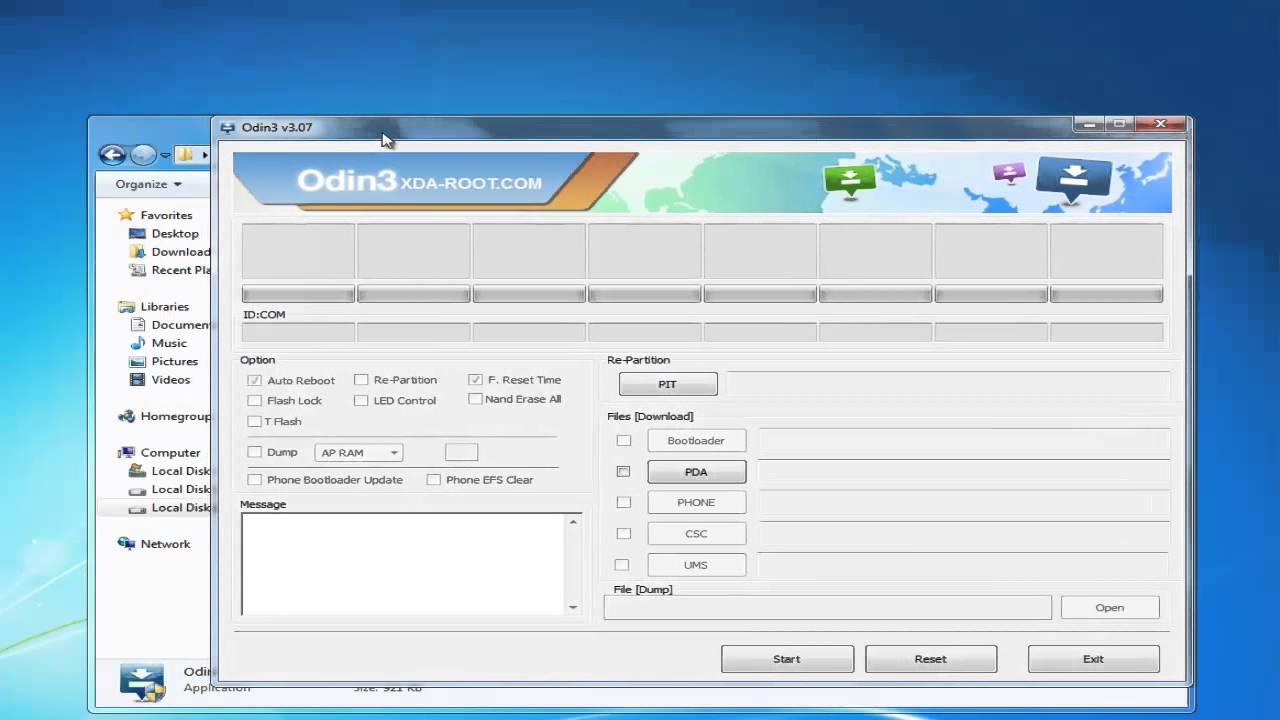Click the PHONE file button
The image size is (1280, 720).
[x=696, y=502]
